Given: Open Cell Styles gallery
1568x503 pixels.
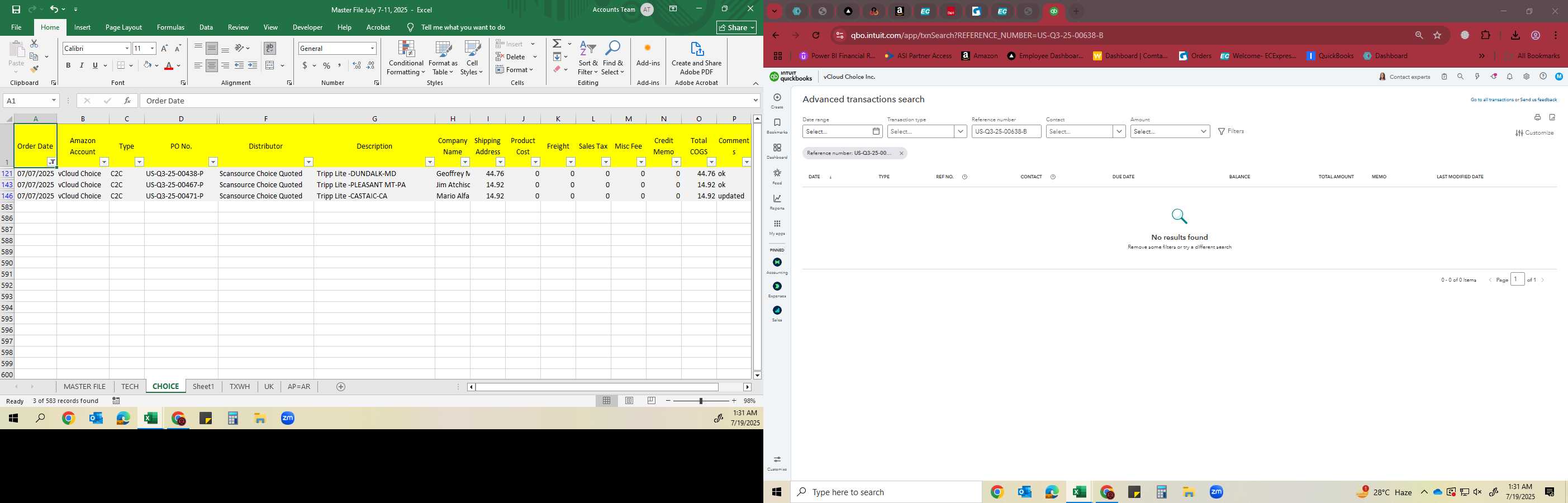Looking at the screenshot, I should [x=472, y=59].
